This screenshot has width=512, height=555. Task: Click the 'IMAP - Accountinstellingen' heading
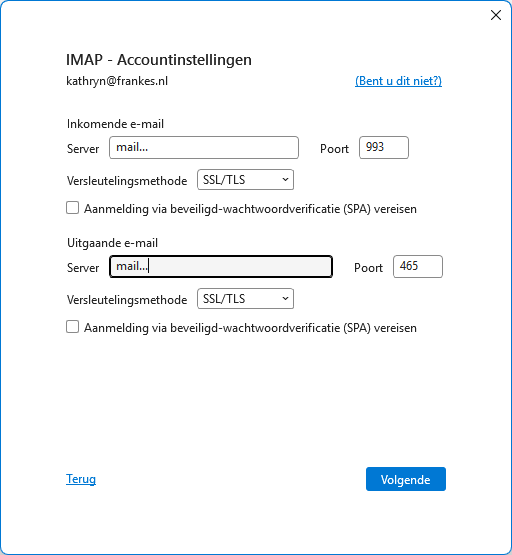159,59
